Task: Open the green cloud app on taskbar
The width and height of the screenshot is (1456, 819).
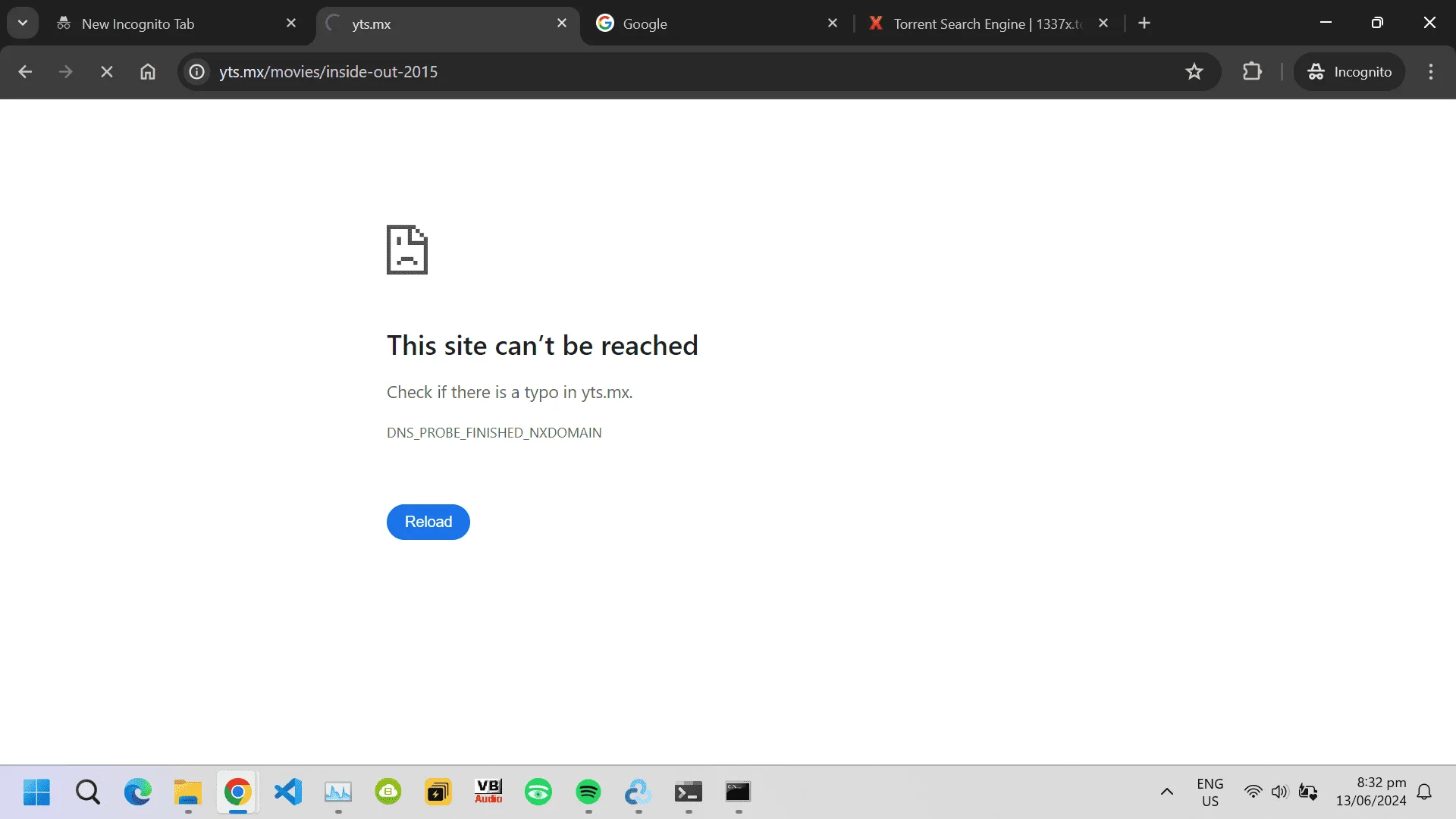Action: pos(388,792)
